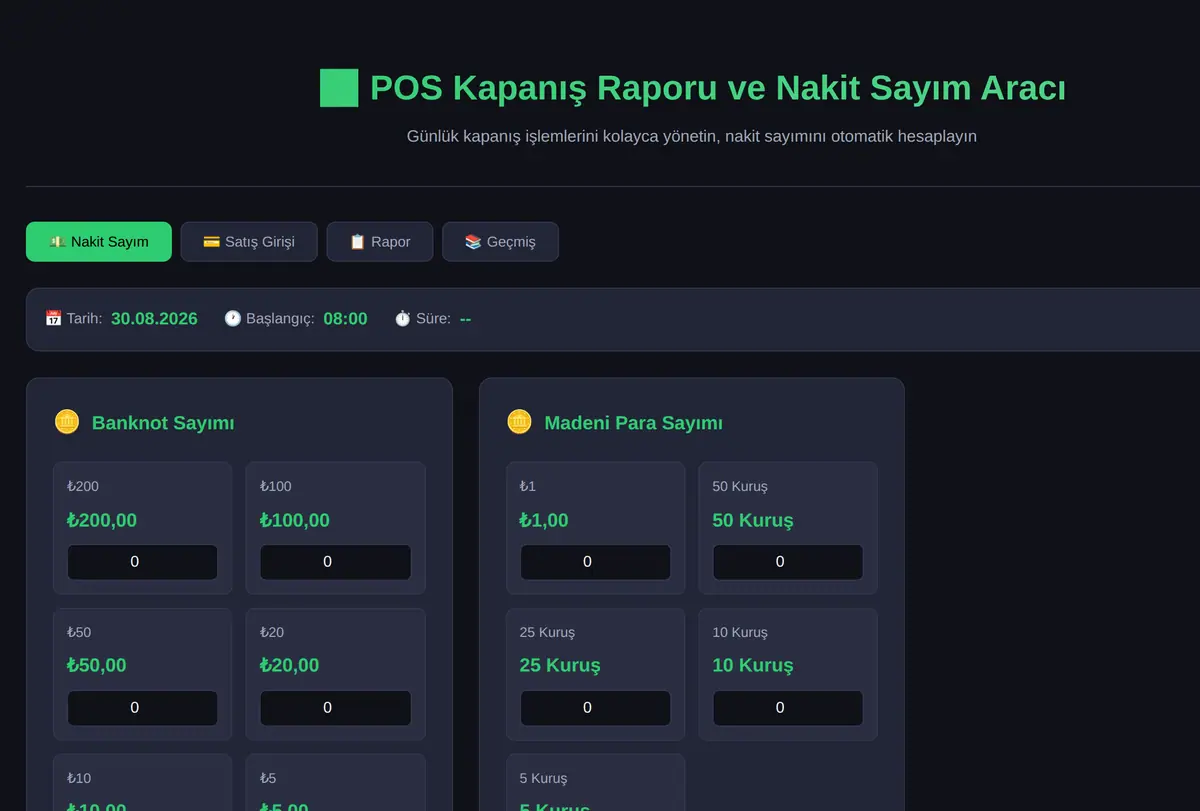
Task: Click the date value 30.08.2026
Action: pyautogui.click(x=154, y=319)
